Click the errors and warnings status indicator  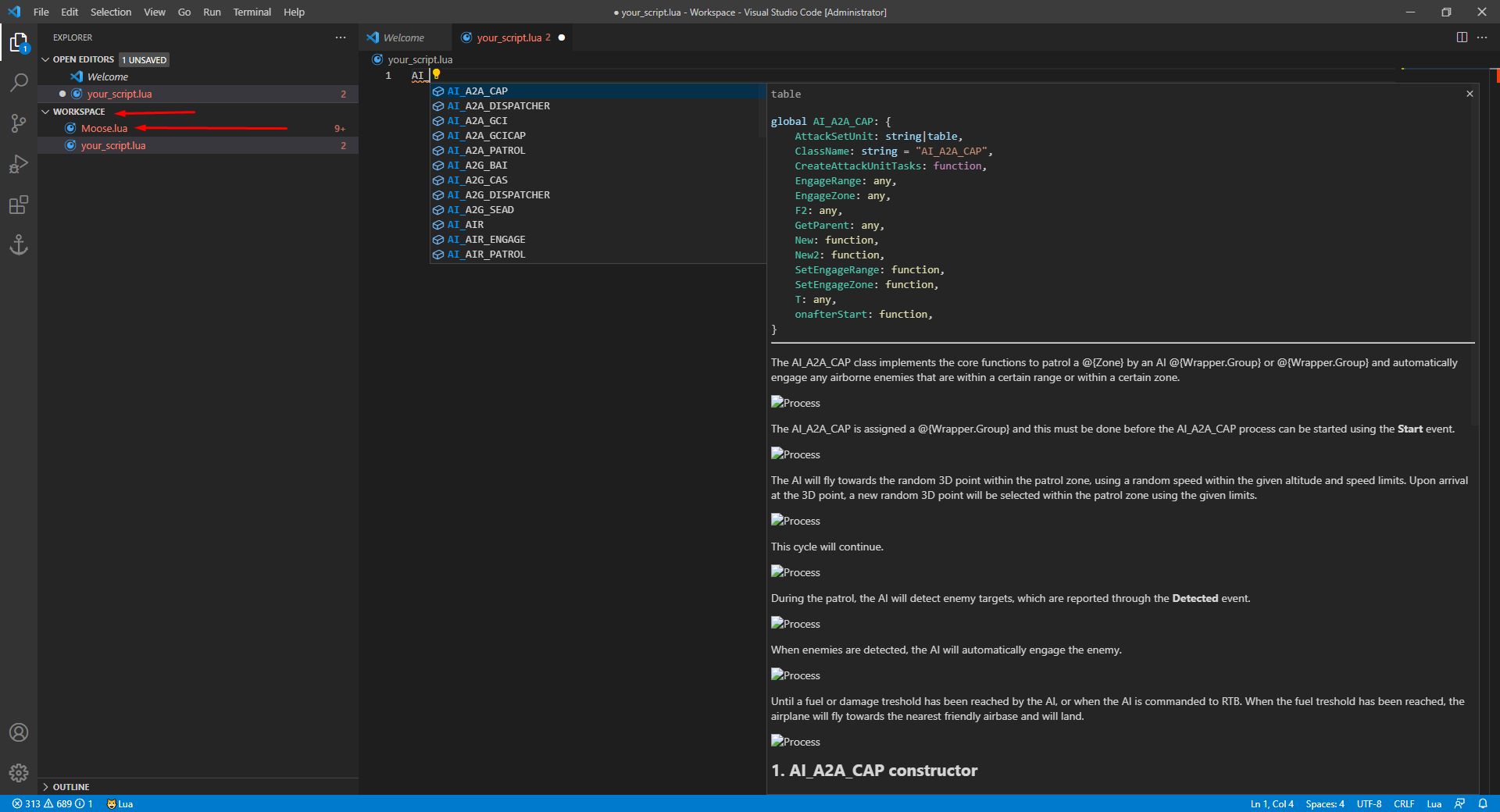[52, 803]
